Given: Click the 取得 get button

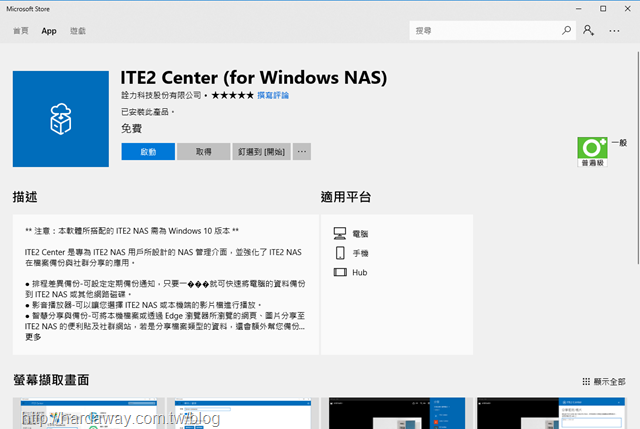Looking at the screenshot, I should [x=204, y=152].
